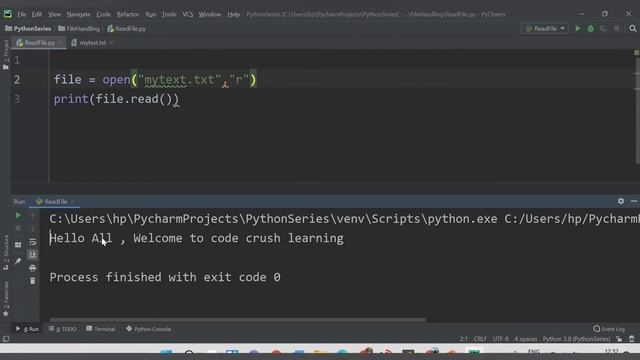Close the ReadFile.py editor tab
This screenshot has height=360, width=640.
coord(60,42)
